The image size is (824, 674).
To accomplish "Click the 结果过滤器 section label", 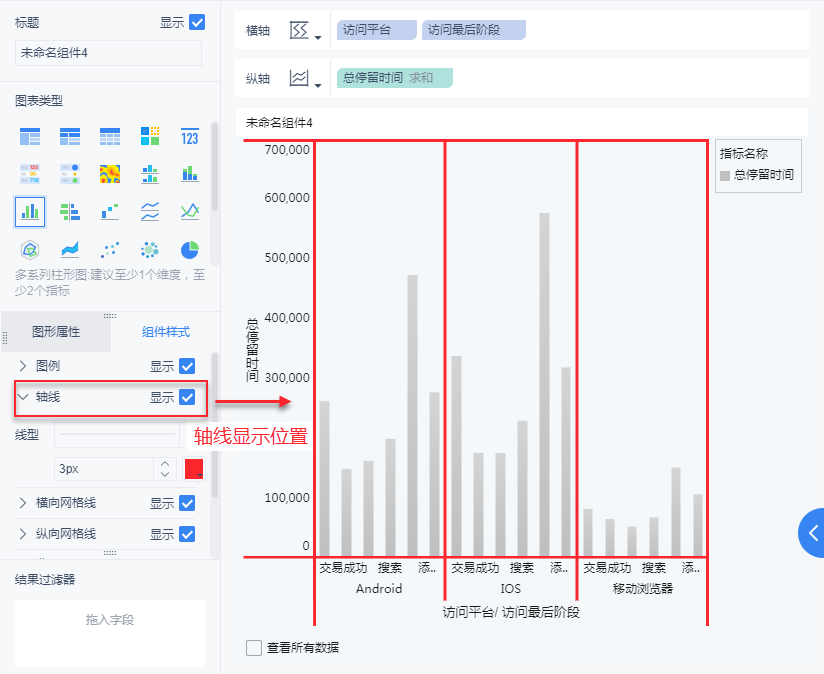I will click(45, 579).
